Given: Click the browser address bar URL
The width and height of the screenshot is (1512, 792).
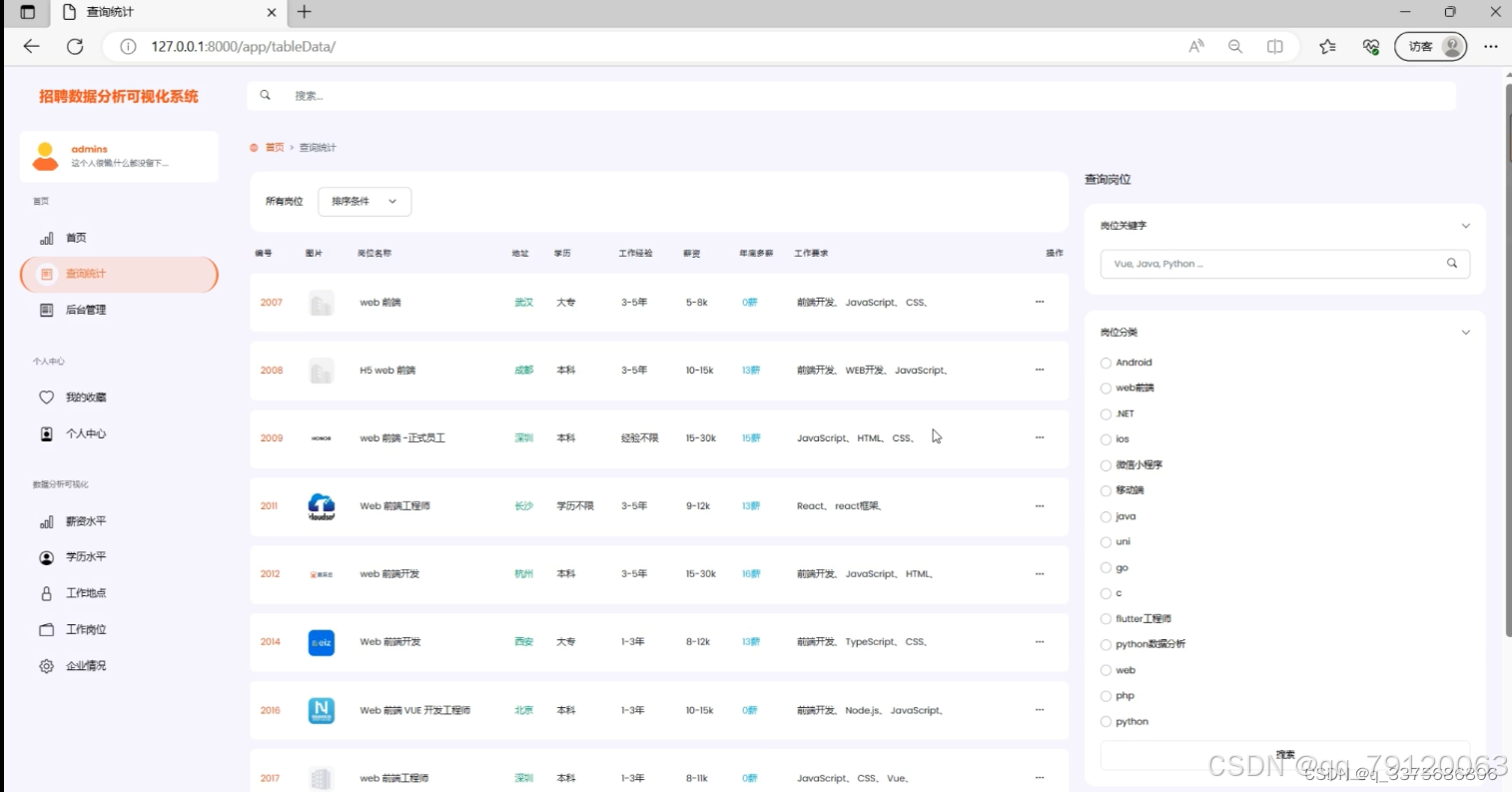Looking at the screenshot, I should 244,46.
